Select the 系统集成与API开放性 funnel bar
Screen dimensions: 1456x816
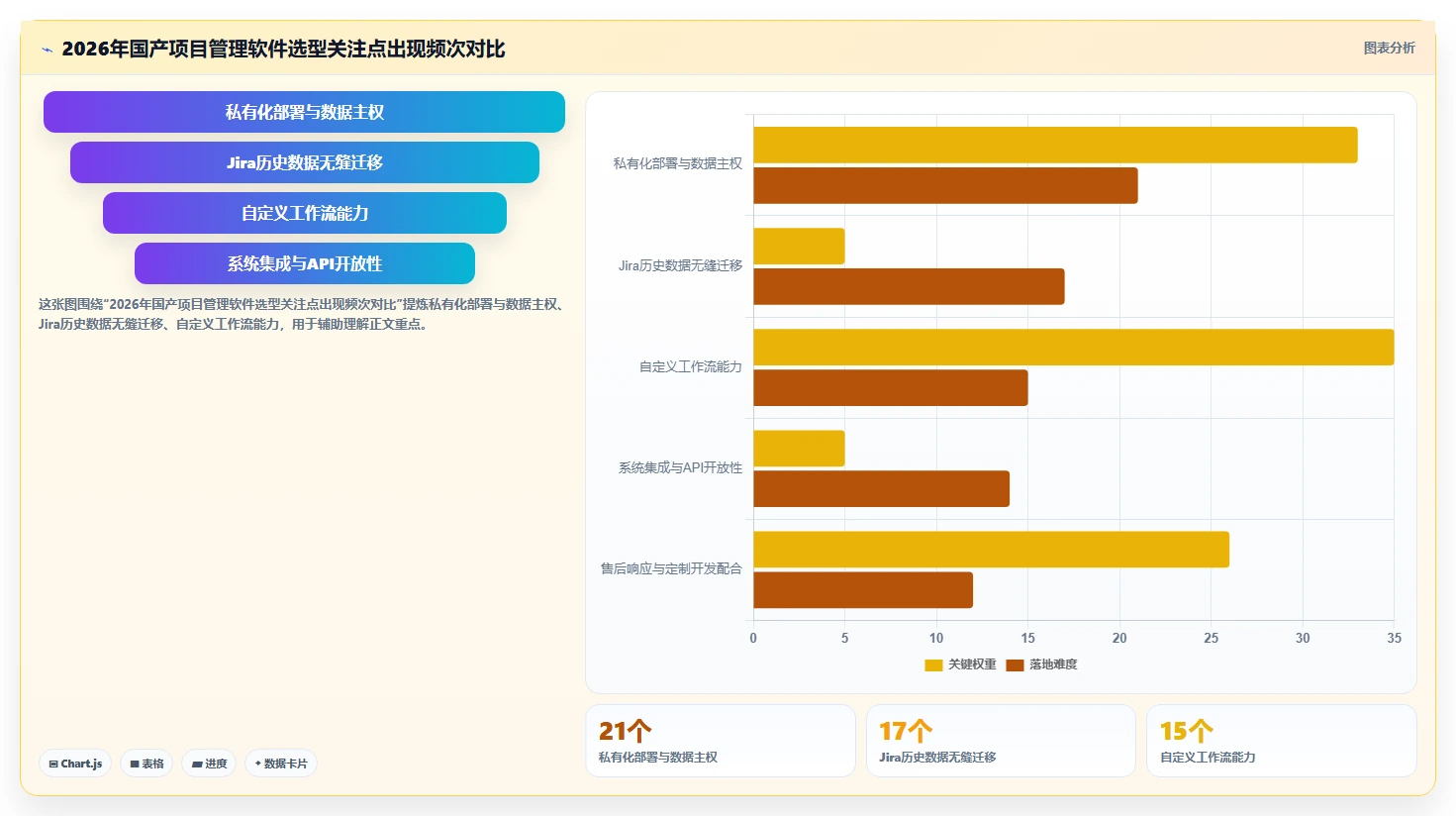pos(305,263)
